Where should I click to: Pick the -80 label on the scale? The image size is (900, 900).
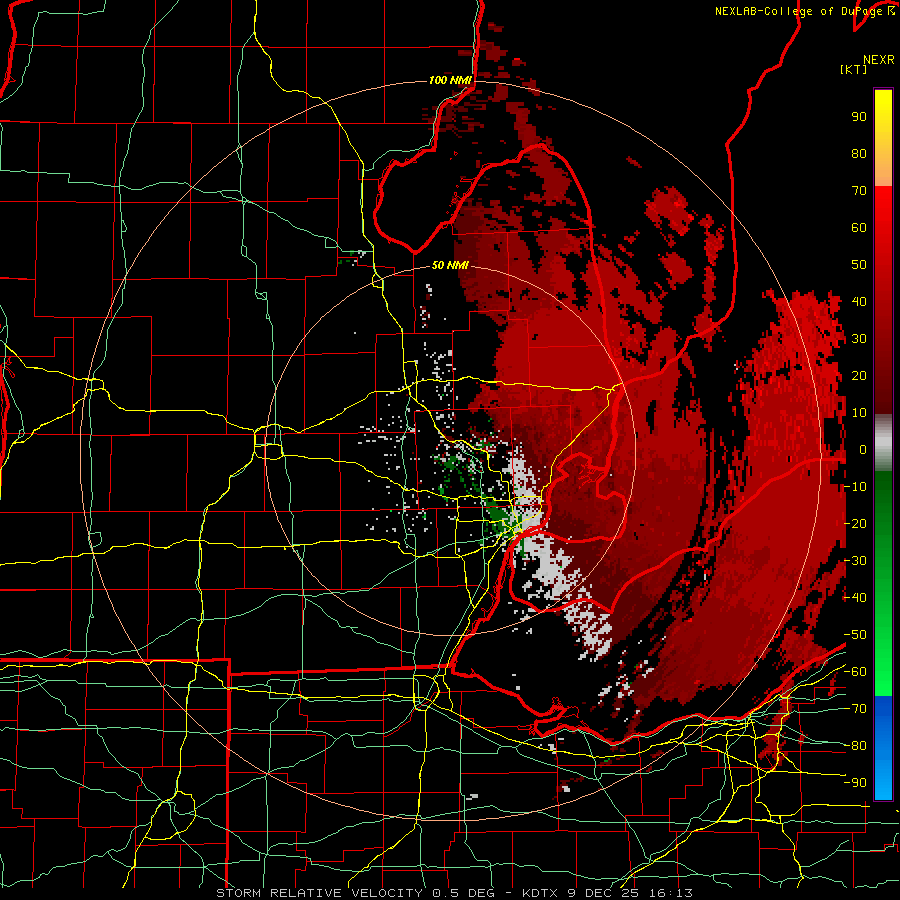click(x=855, y=746)
